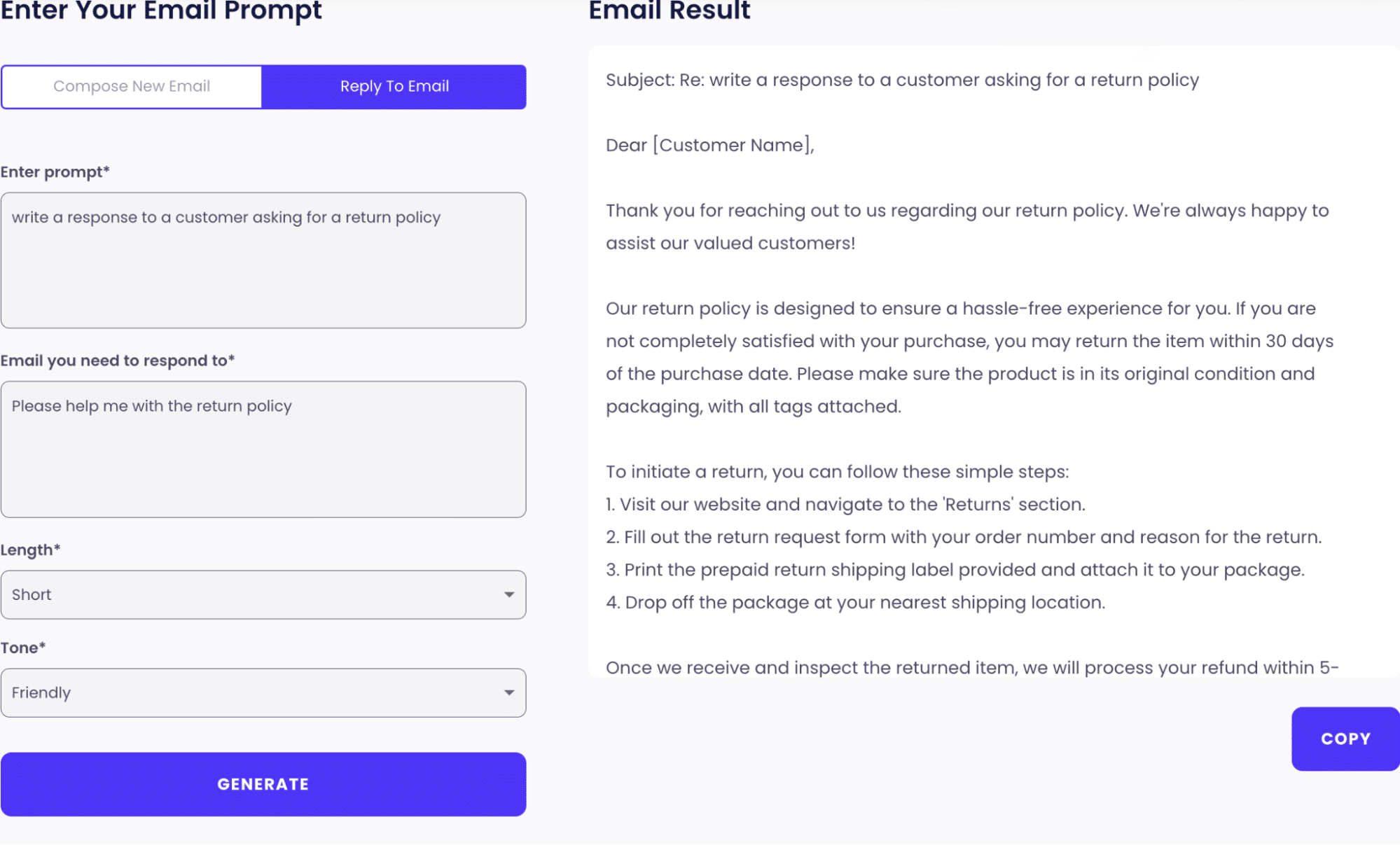Click the Enter Your Email Prompt heading
The height and width of the screenshot is (845, 1400).
pos(160,11)
